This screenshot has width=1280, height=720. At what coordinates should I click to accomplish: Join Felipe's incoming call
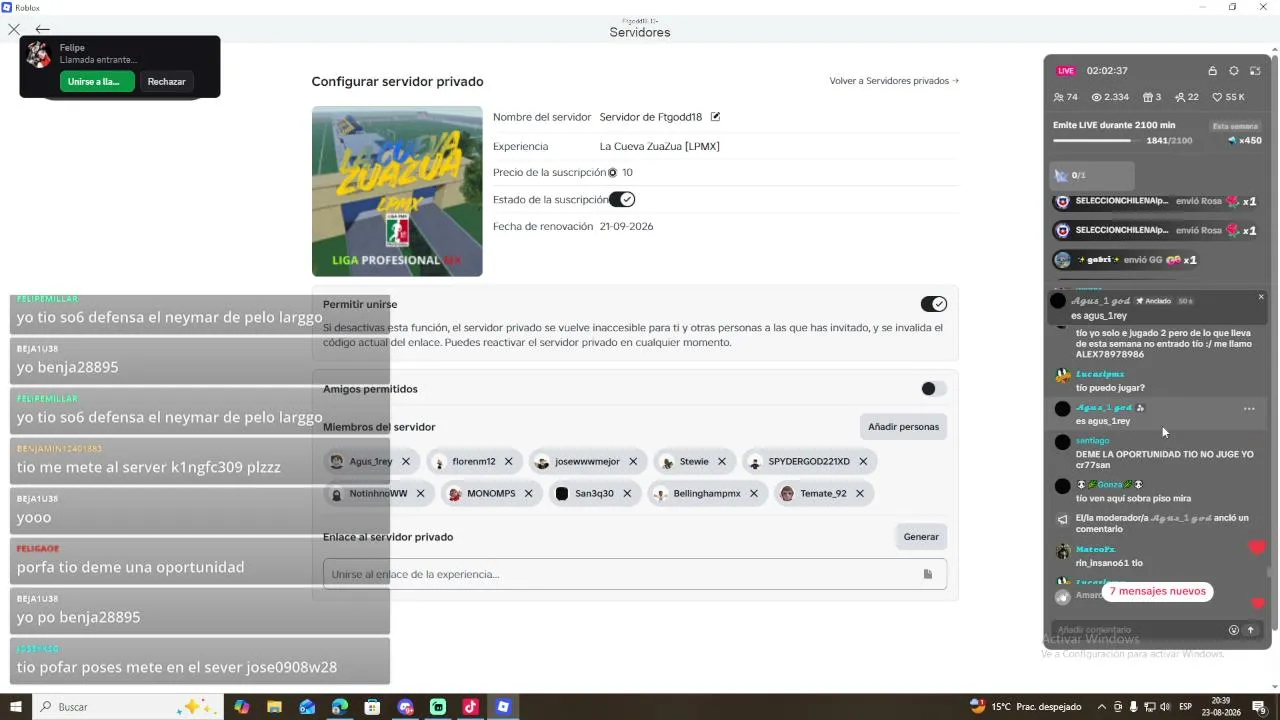click(x=97, y=82)
